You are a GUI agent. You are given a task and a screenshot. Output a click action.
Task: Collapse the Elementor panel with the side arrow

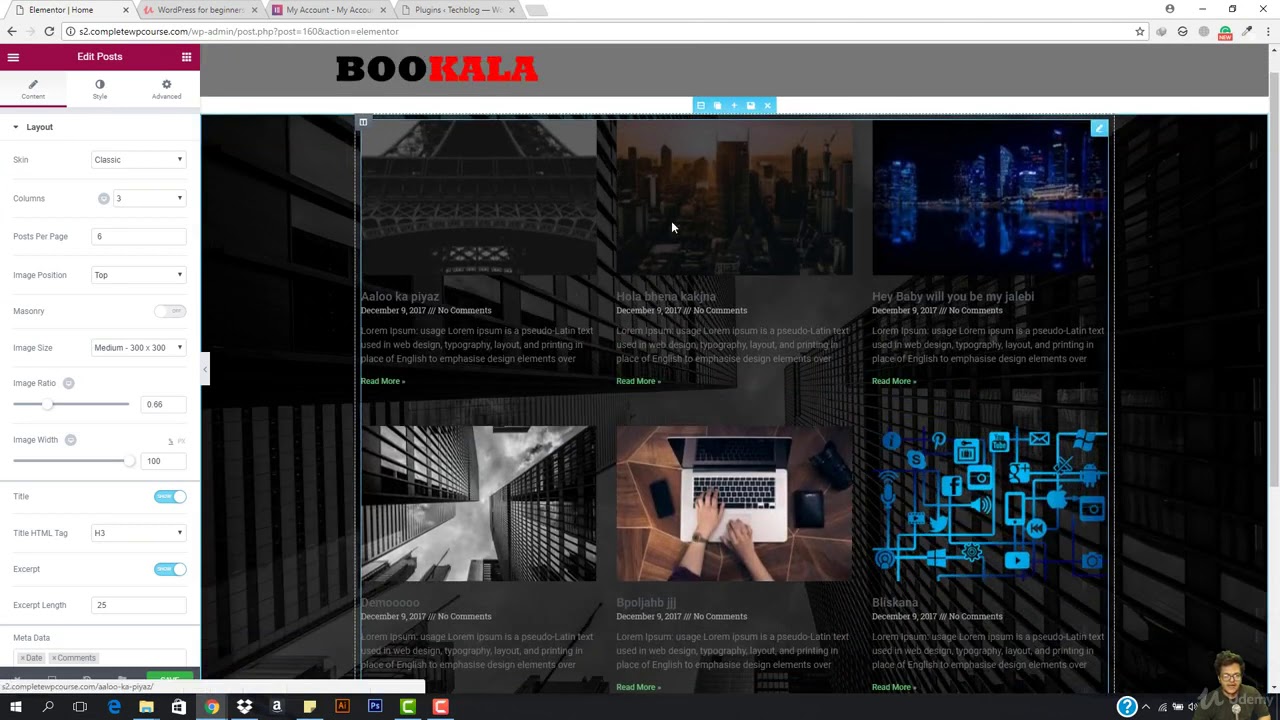[205, 369]
